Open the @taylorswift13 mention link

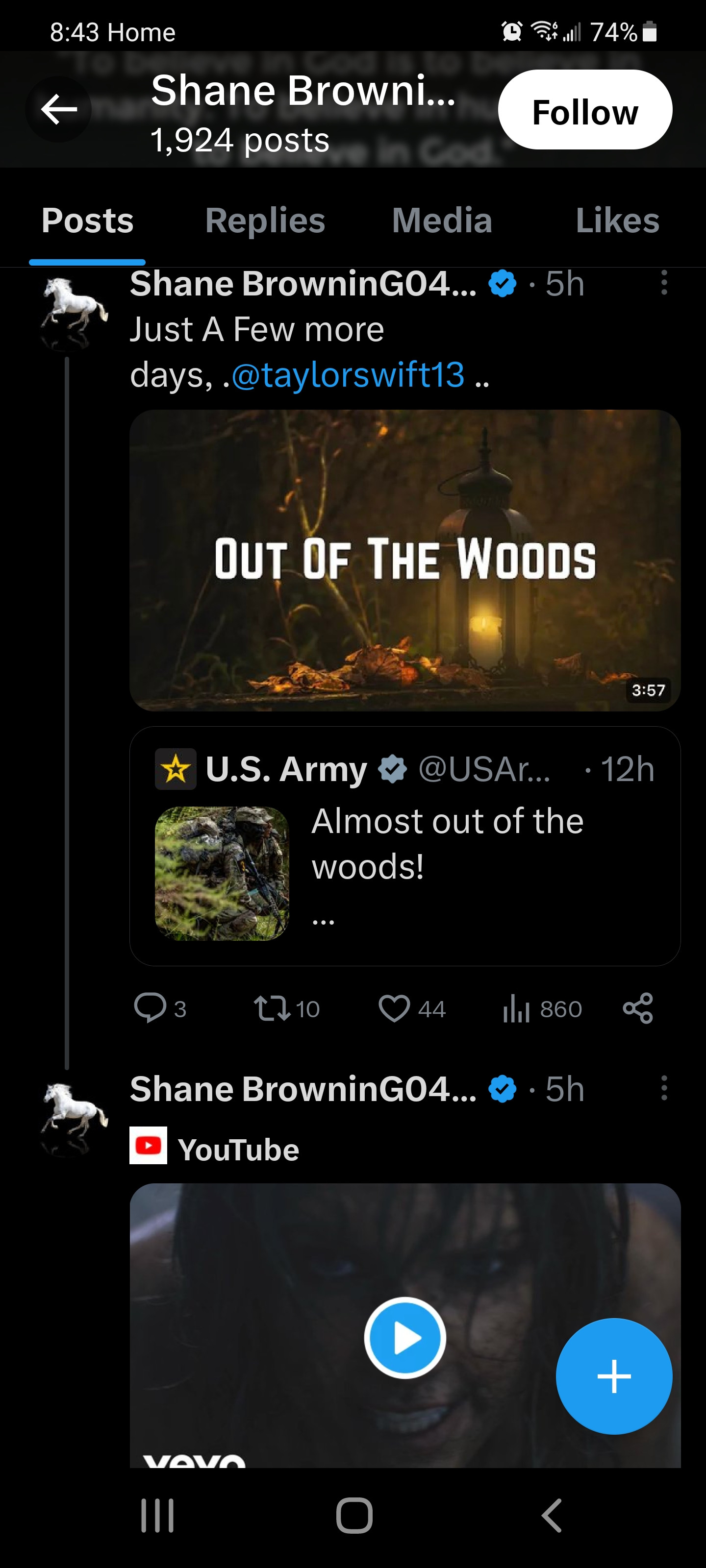pos(348,374)
